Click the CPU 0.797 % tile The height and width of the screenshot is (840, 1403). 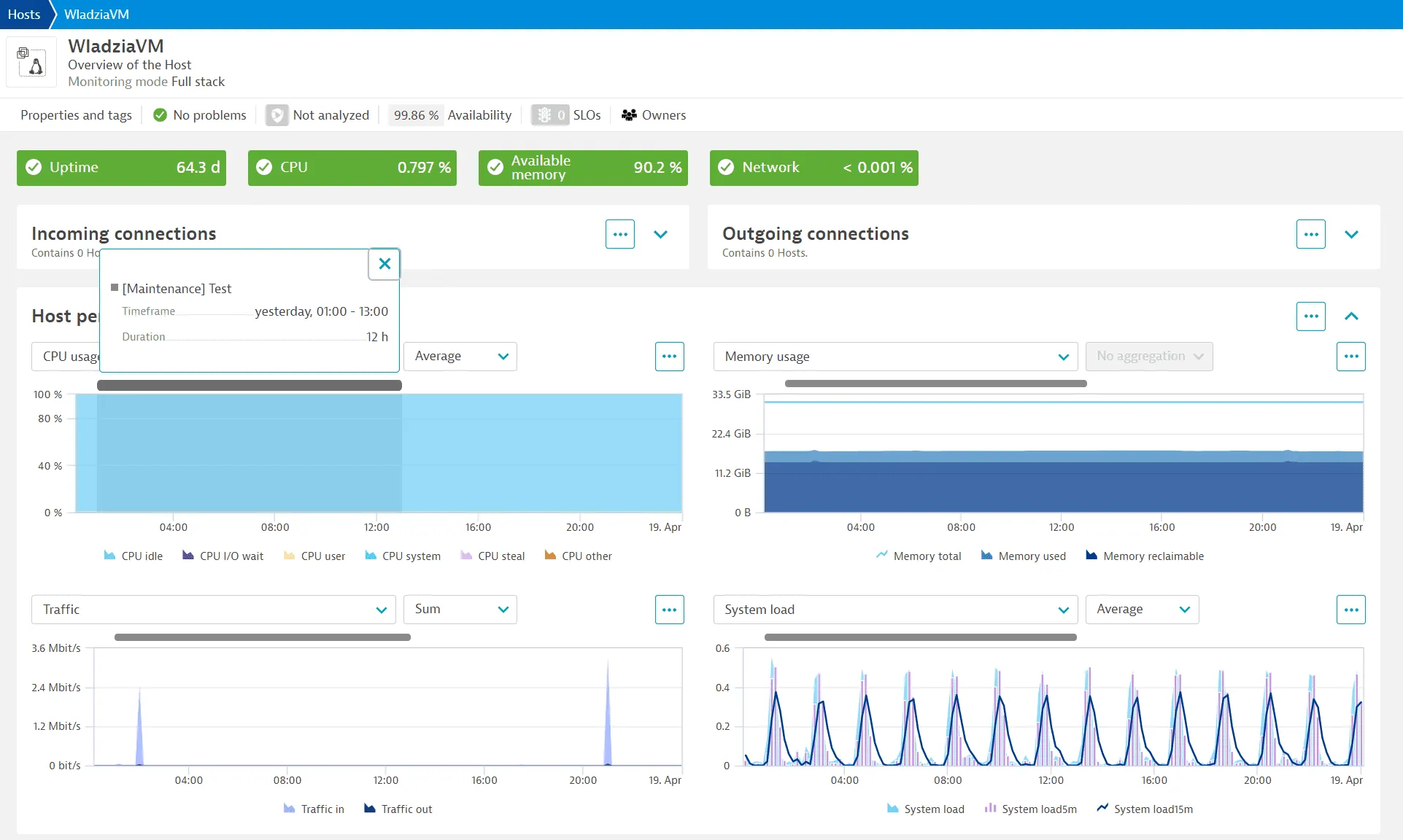(x=352, y=168)
